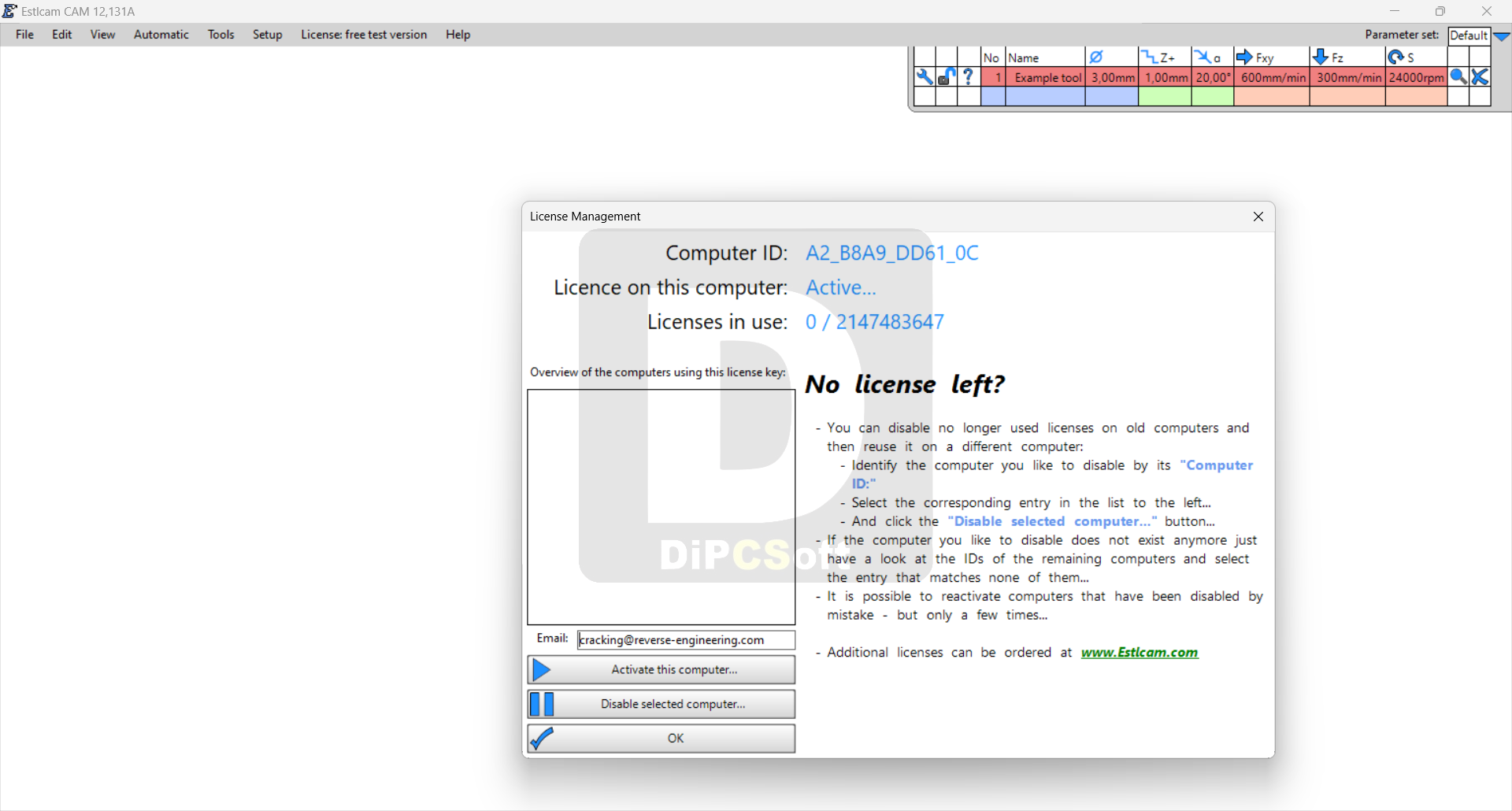Screen dimensions: 1512x811
Task: Click the wrench icon for Example tool
Action: coord(925,77)
